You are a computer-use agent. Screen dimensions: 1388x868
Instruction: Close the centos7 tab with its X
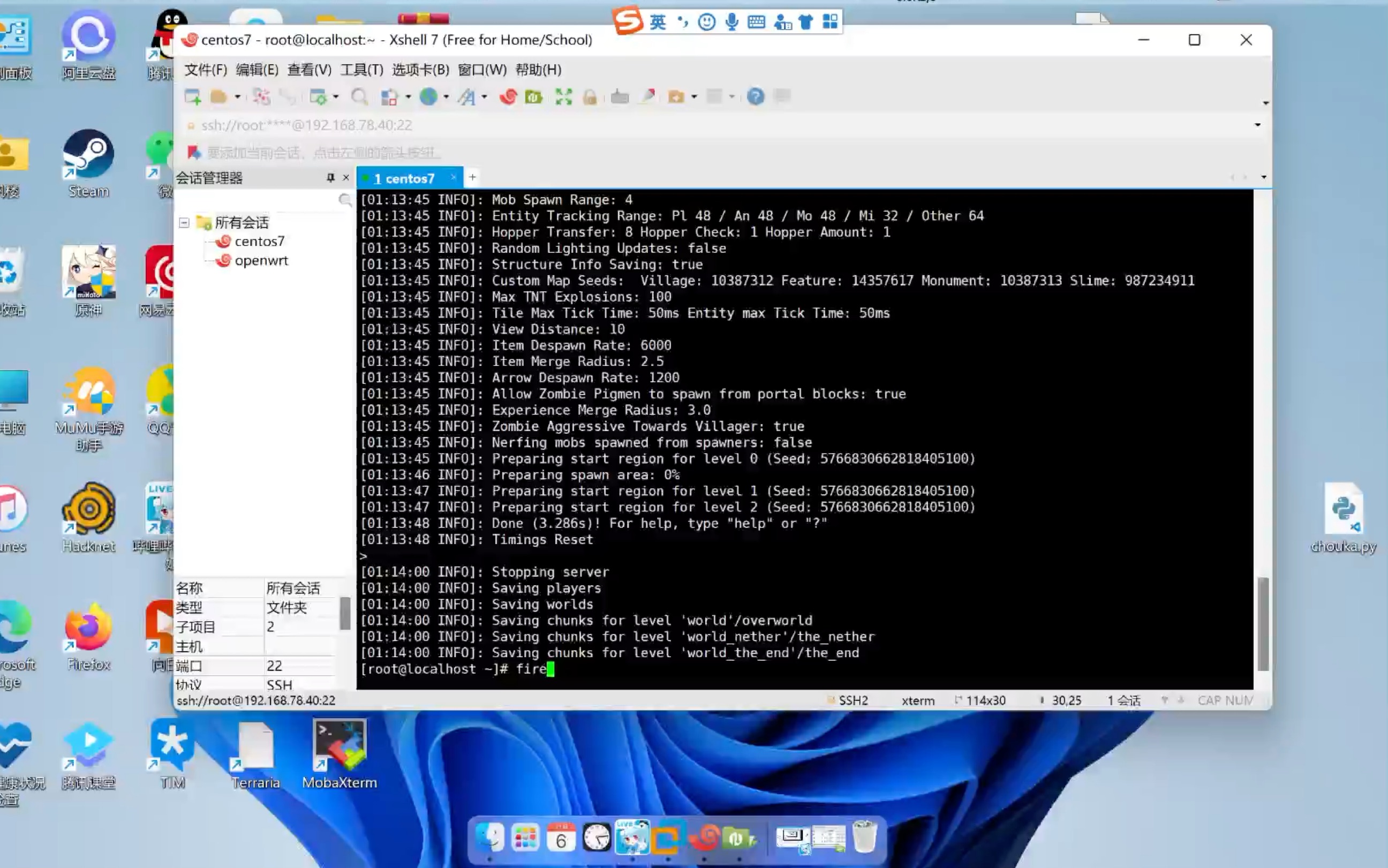454,177
